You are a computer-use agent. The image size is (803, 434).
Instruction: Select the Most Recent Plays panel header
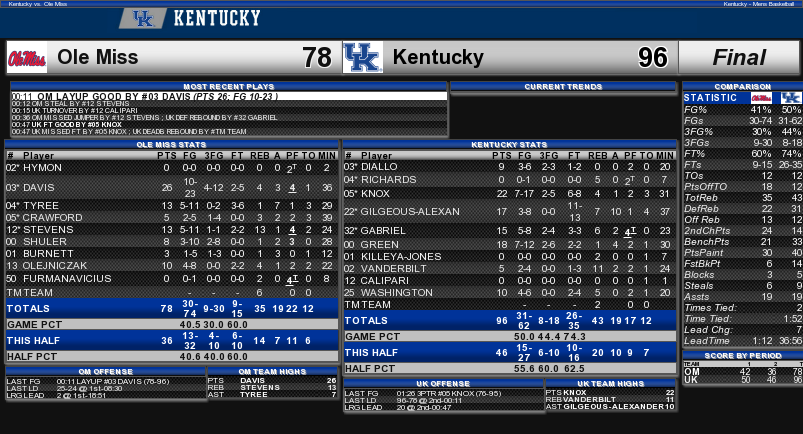(x=229, y=87)
